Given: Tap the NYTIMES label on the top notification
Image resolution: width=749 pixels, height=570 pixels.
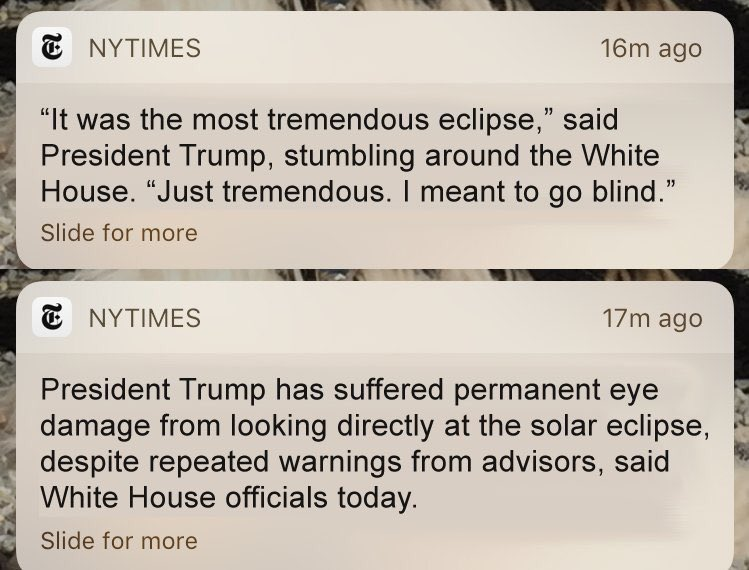Looking at the screenshot, I should click(145, 48).
